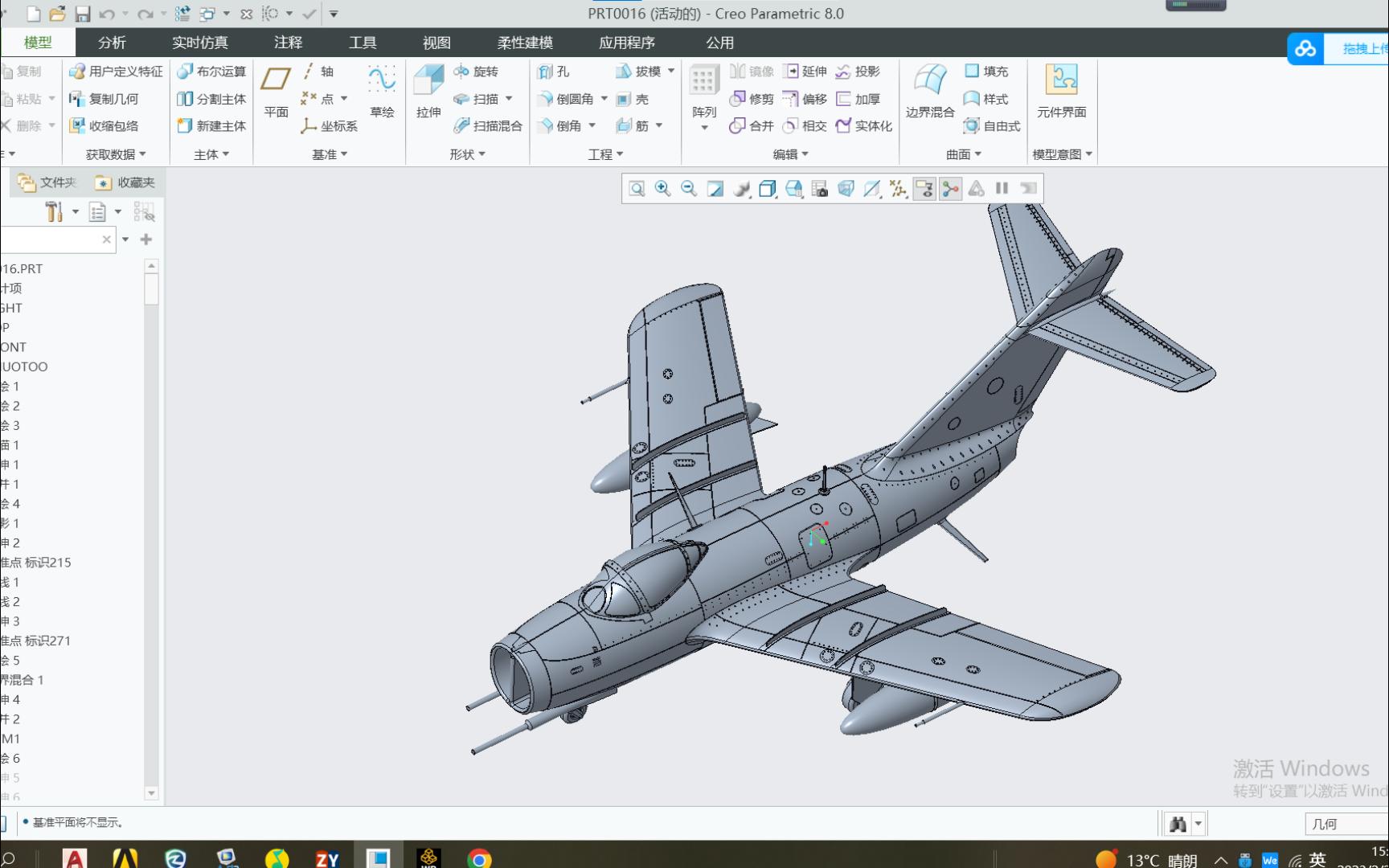Switch to the View (视图) tab

click(x=436, y=43)
